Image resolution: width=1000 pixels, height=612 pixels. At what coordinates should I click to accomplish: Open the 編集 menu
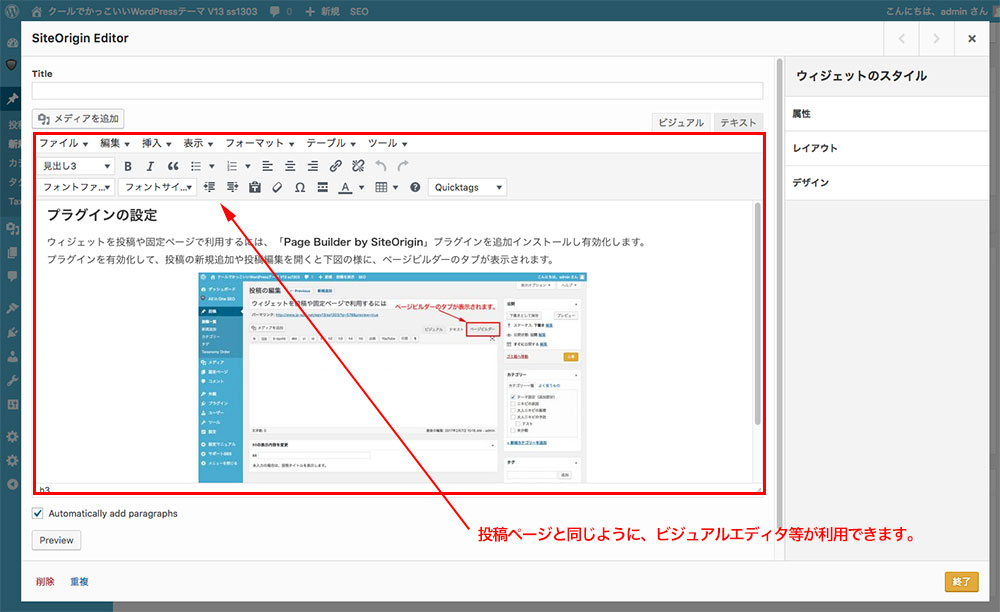tap(115, 143)
